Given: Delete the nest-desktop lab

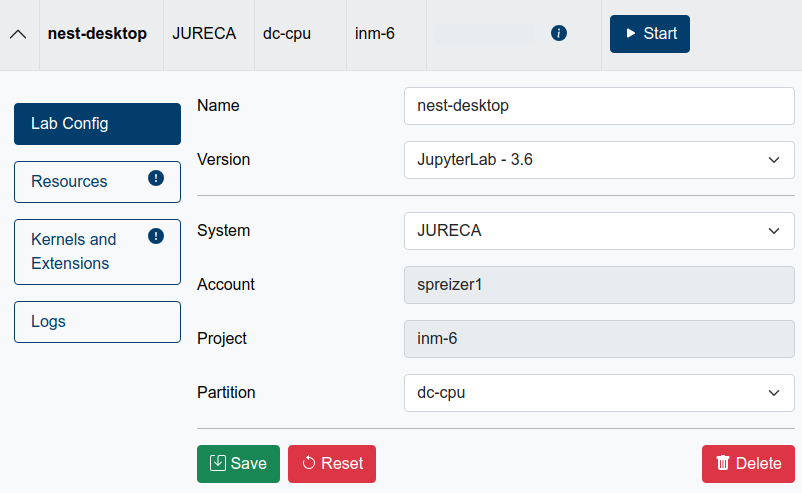Looking at the screenshot, I should 748,464.
